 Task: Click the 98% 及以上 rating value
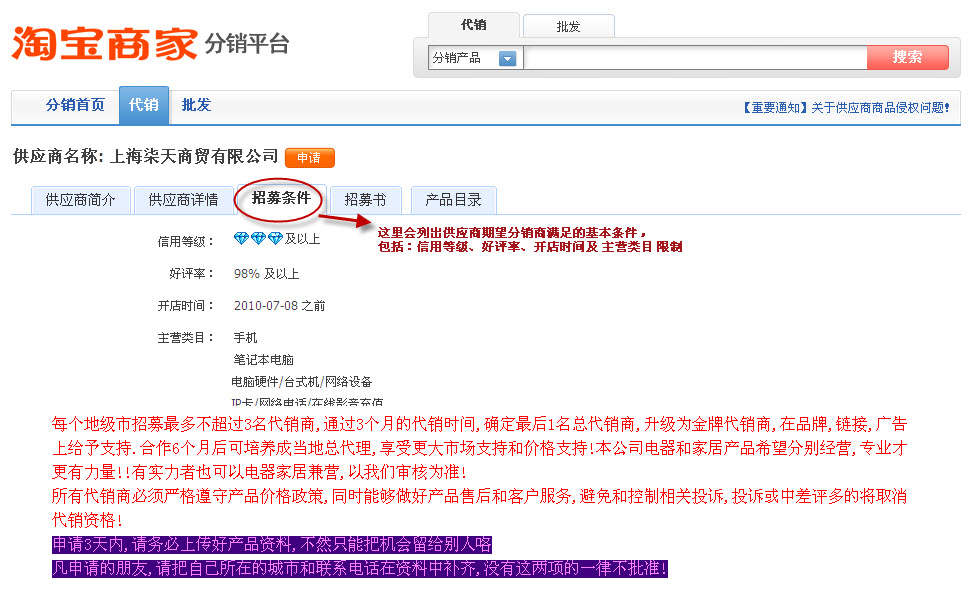267,274
